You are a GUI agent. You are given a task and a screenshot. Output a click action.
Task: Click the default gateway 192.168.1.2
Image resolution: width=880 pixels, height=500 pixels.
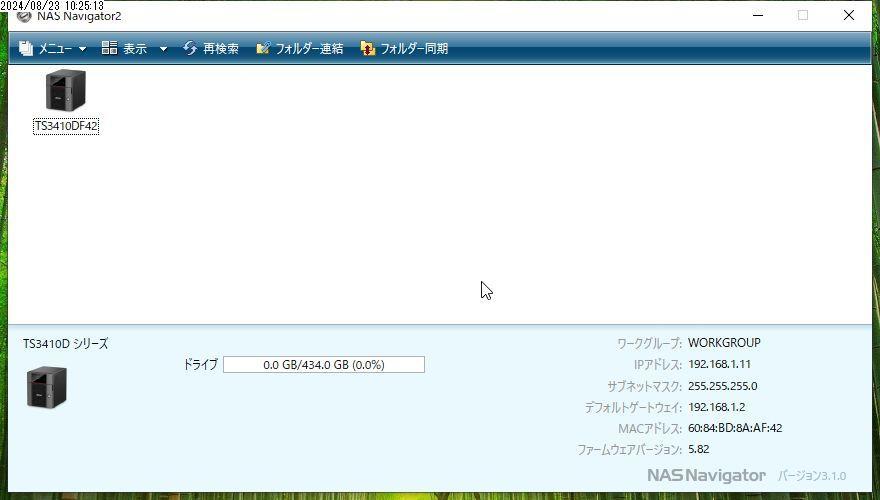tap(717, 407)
